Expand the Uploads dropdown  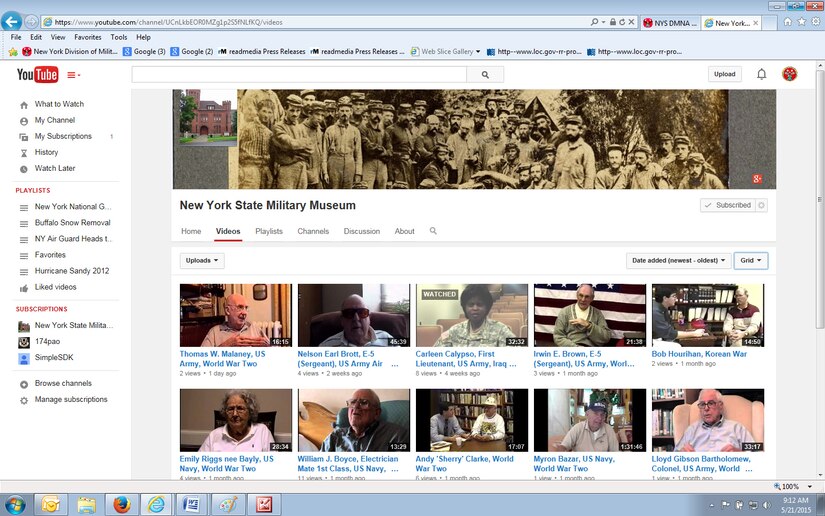(x=202, y=260)
